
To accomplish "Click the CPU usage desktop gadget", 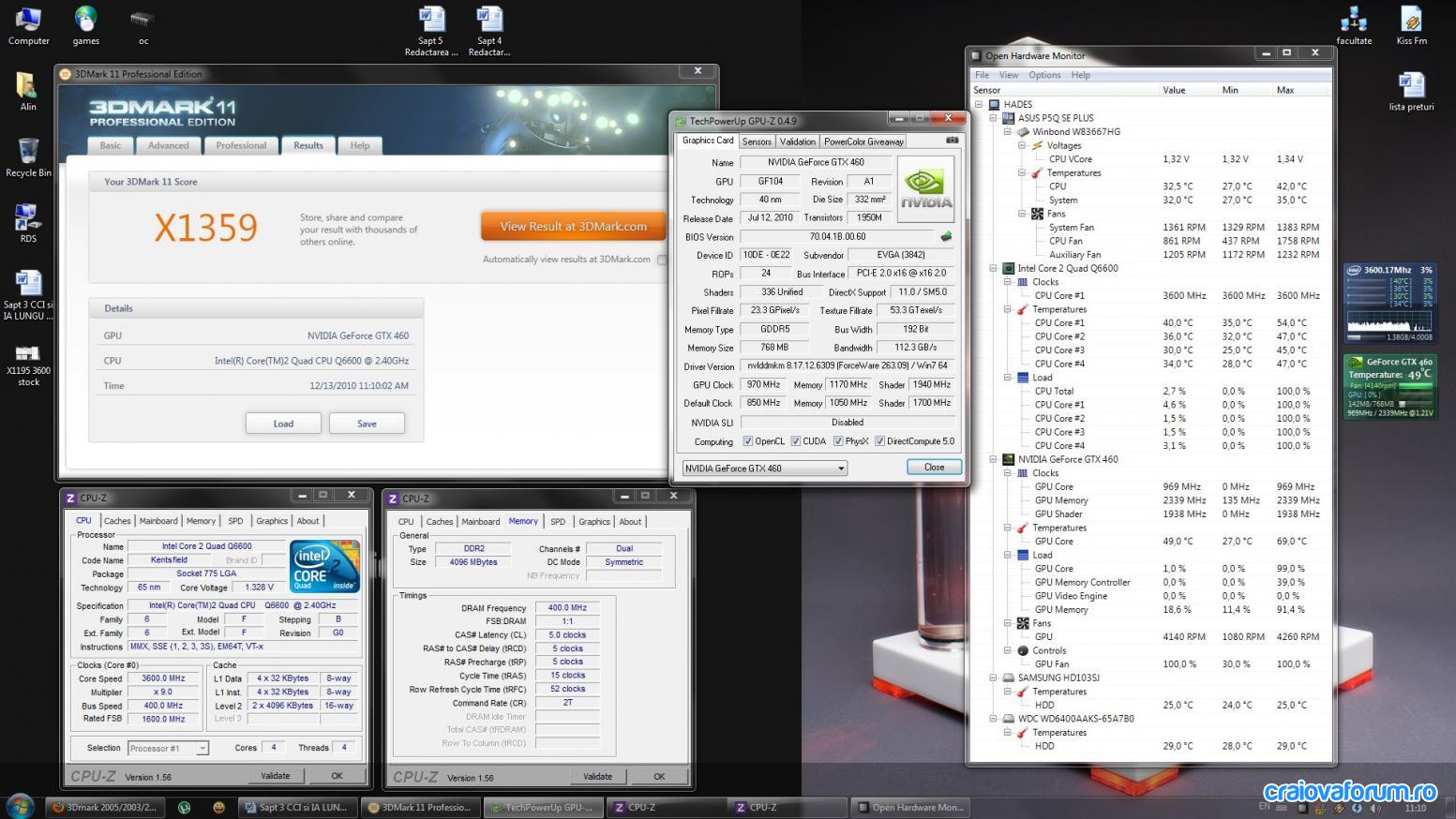I will pos(1389,302).
